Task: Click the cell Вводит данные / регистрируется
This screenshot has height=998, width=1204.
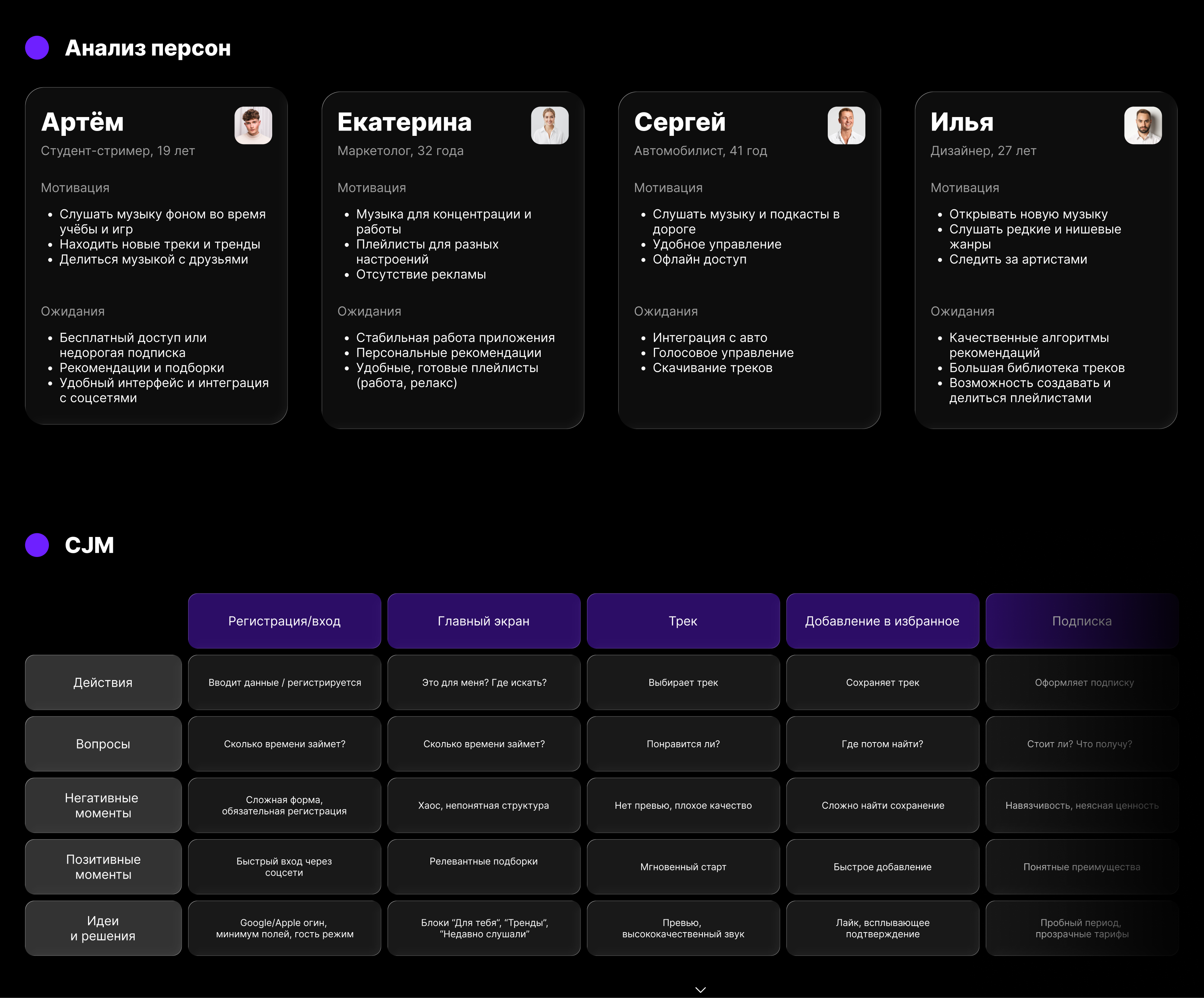Action: (284, 683)
